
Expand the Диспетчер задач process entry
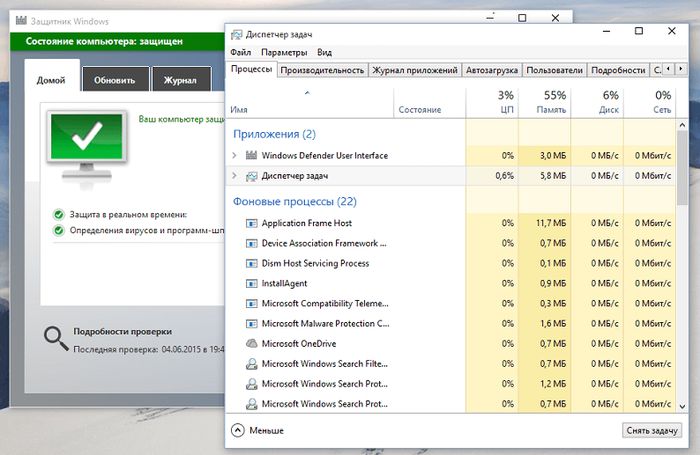(x=234, y=176)
